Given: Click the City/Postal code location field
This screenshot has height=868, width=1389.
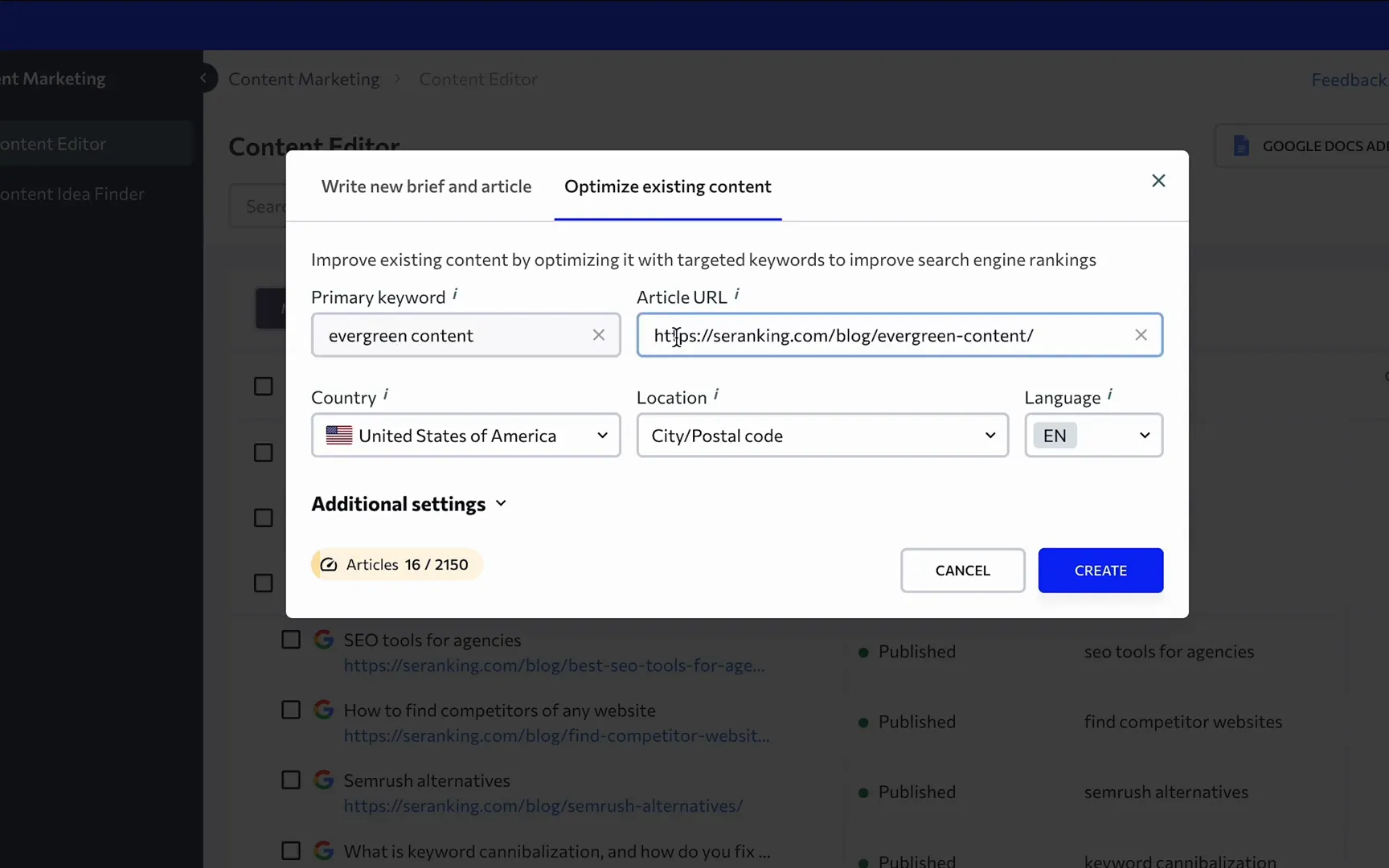Looking at the screenshot, I should pos(822,435).
